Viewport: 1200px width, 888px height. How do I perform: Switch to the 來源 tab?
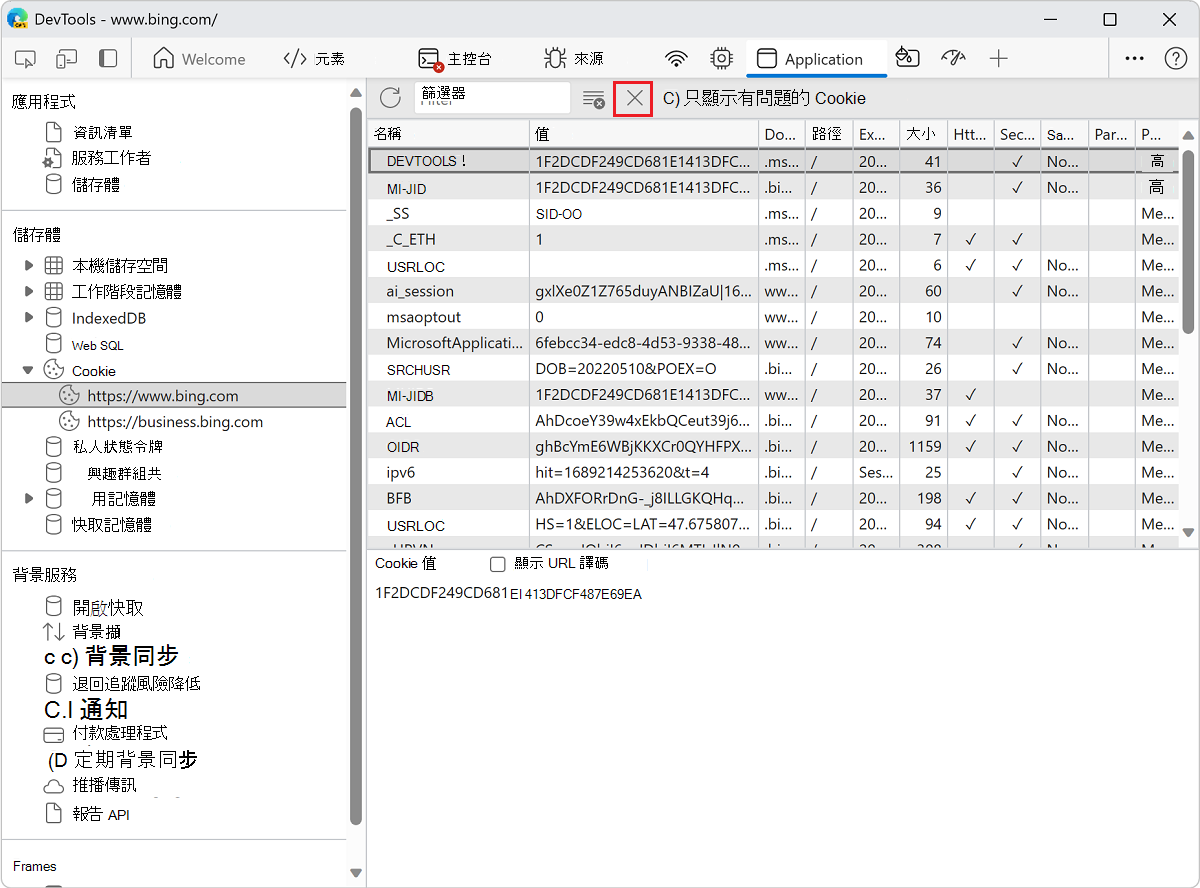coord(575,59)
